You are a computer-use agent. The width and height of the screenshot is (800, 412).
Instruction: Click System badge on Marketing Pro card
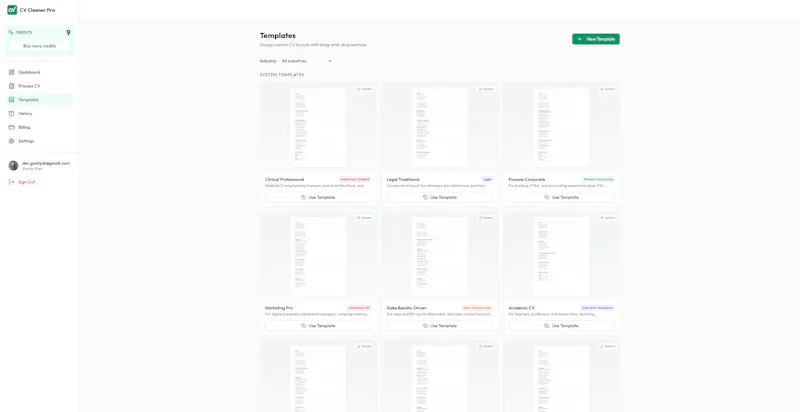click(x=364, y=218)
